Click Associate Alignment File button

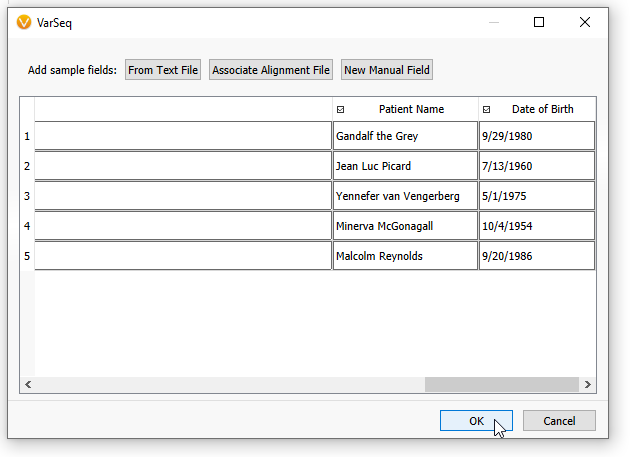coord(271,70)
